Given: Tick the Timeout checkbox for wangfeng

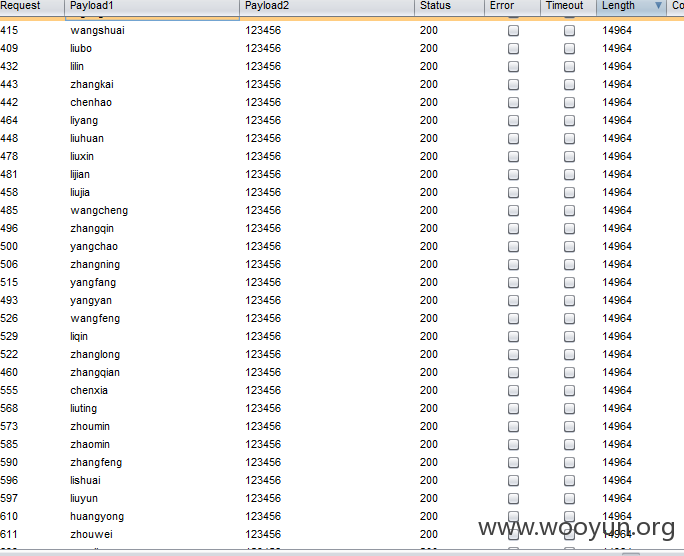Looking at the screenshot, I should [569, 318].
